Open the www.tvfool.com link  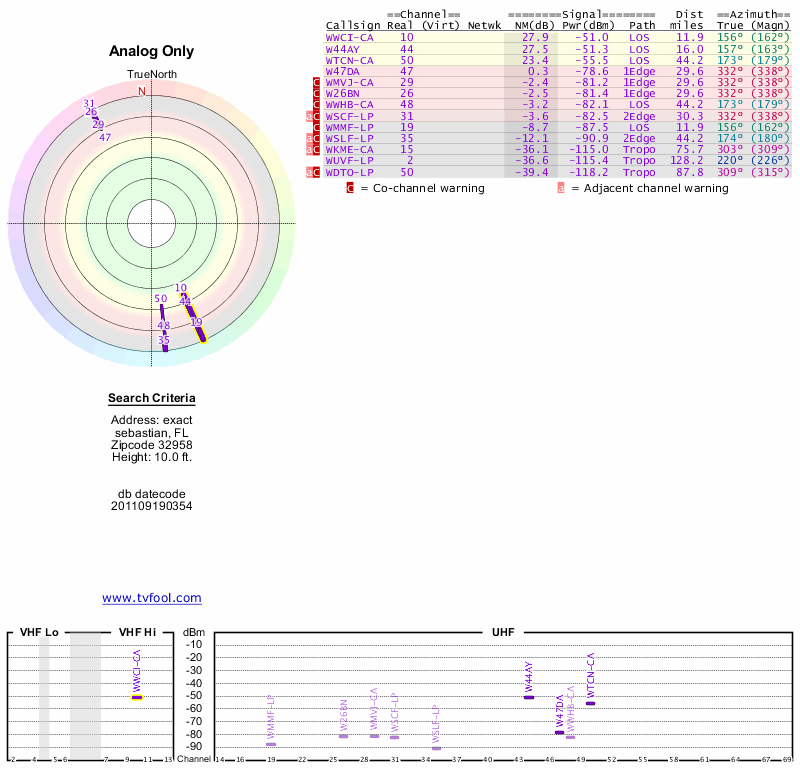coord(152,598)
